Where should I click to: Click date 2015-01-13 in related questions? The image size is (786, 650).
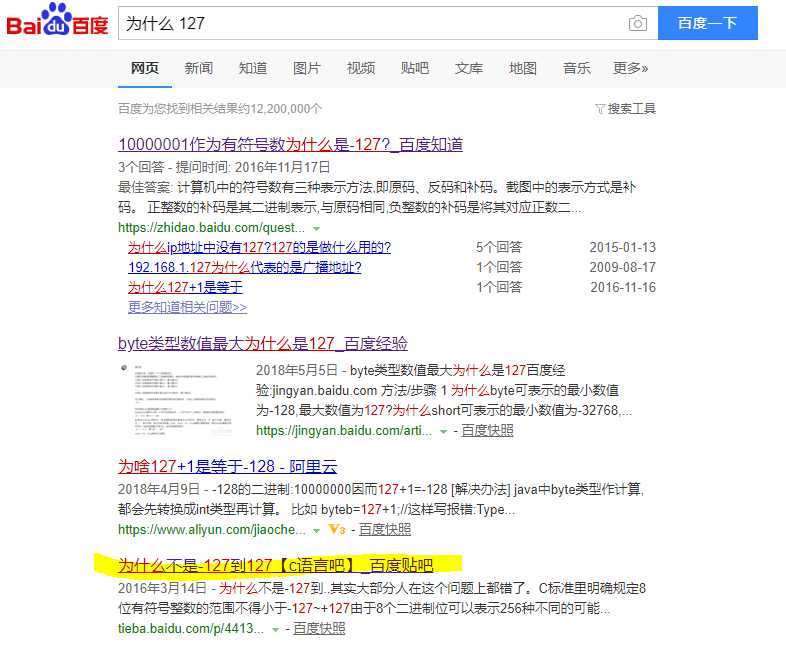pos(623,247)
